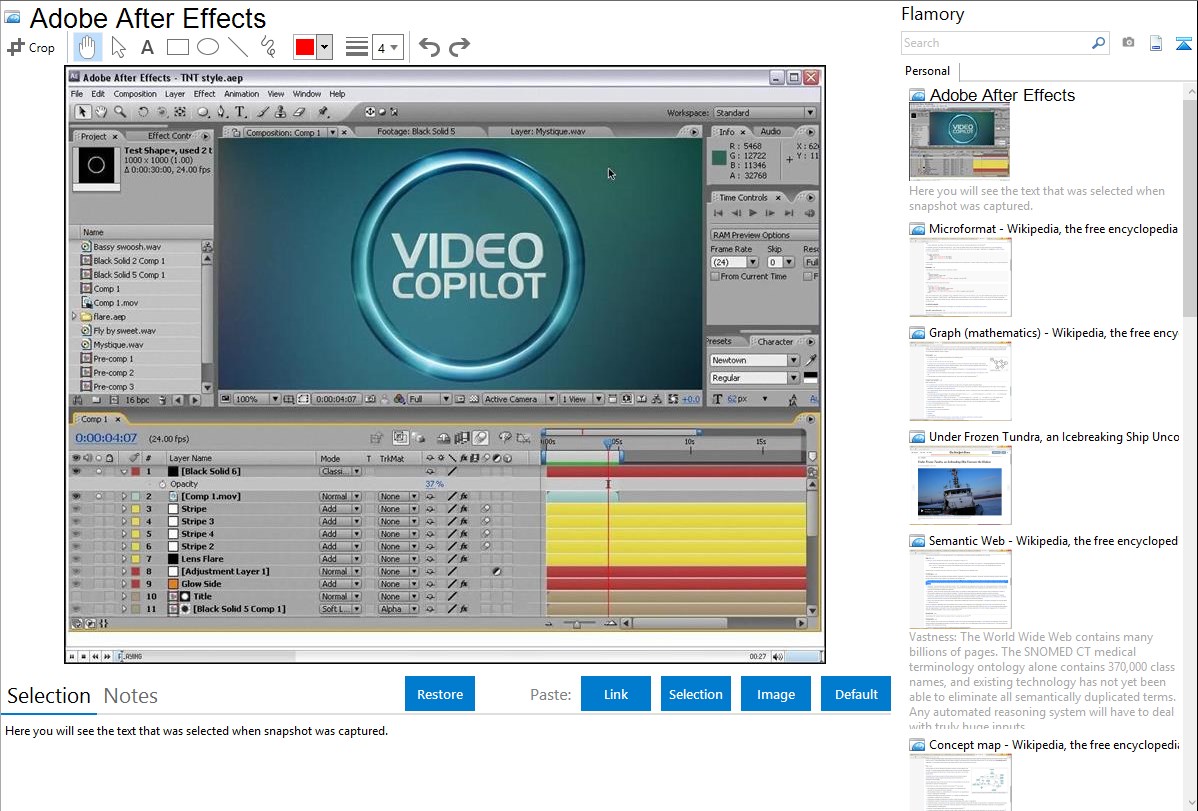Open the Effect menu in After Effects
Viewport: 1198px width, 811px height.
[x=204, y=94]
